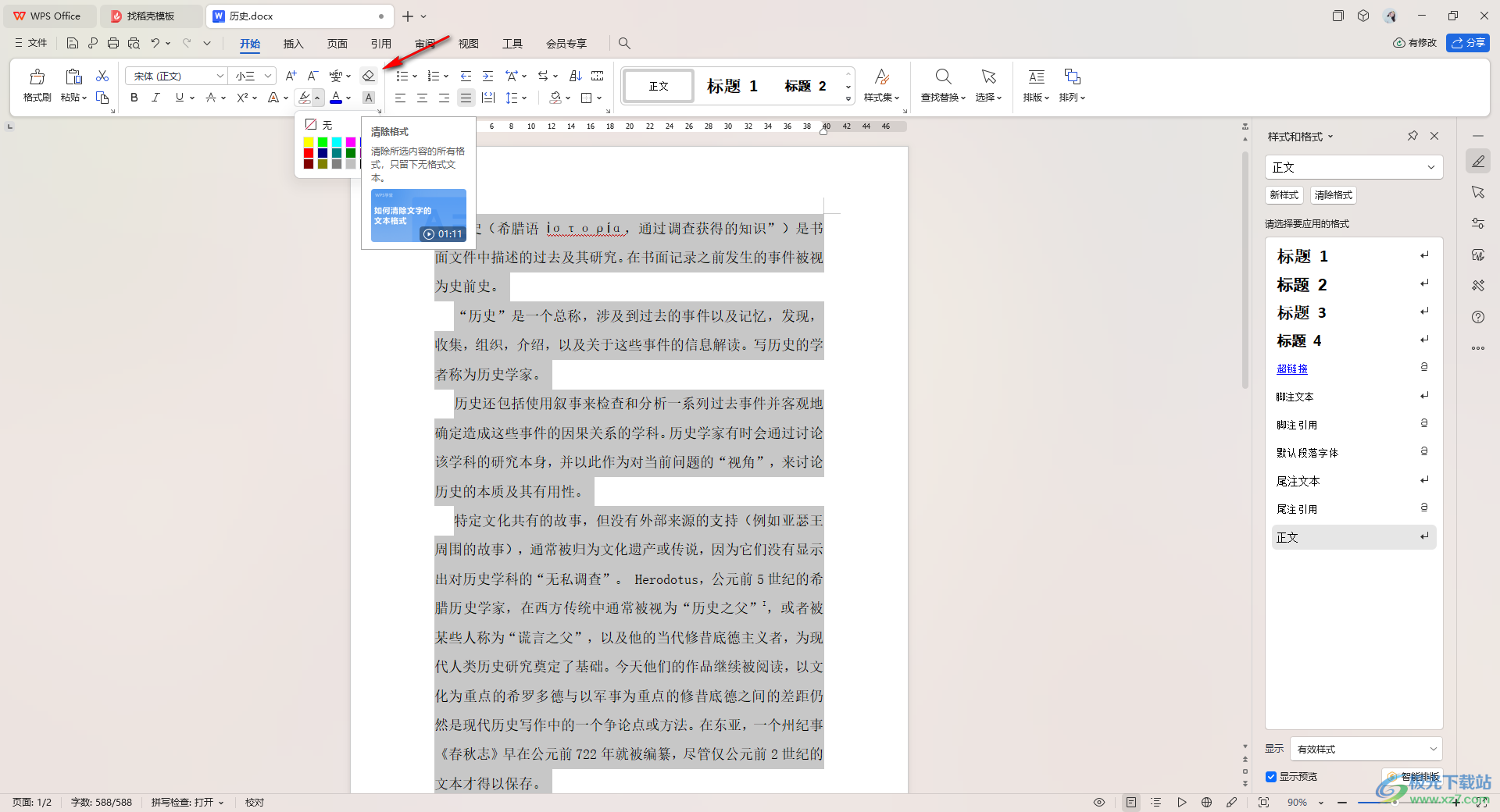Toggle justify alignment button
Screen dimensions: 1500x812
point(466,98)
